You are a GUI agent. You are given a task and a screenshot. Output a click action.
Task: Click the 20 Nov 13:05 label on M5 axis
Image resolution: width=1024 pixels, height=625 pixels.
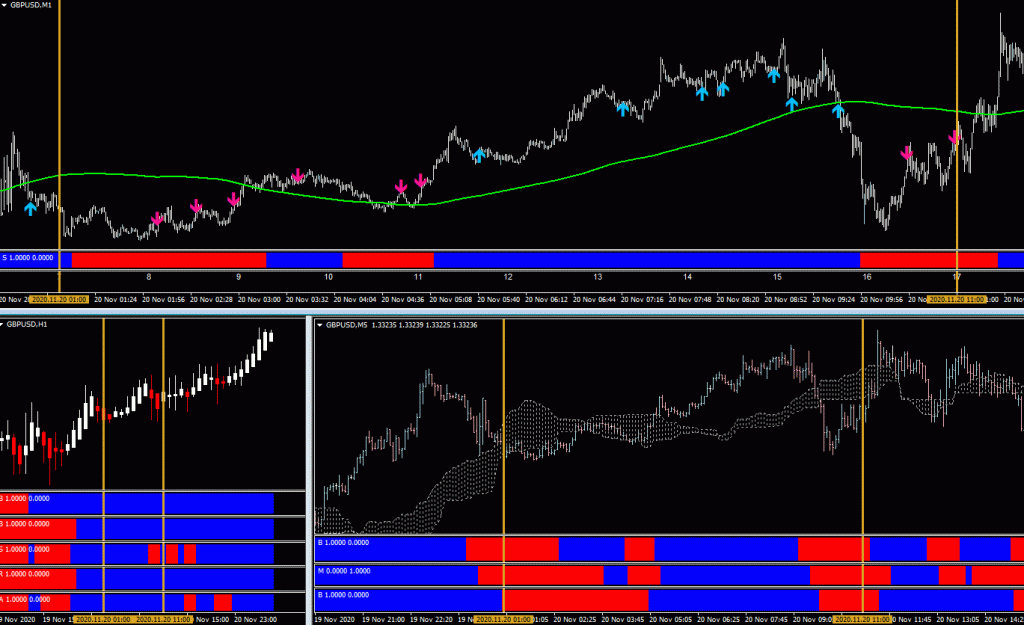pyautogui.click(x=958, y=619)
